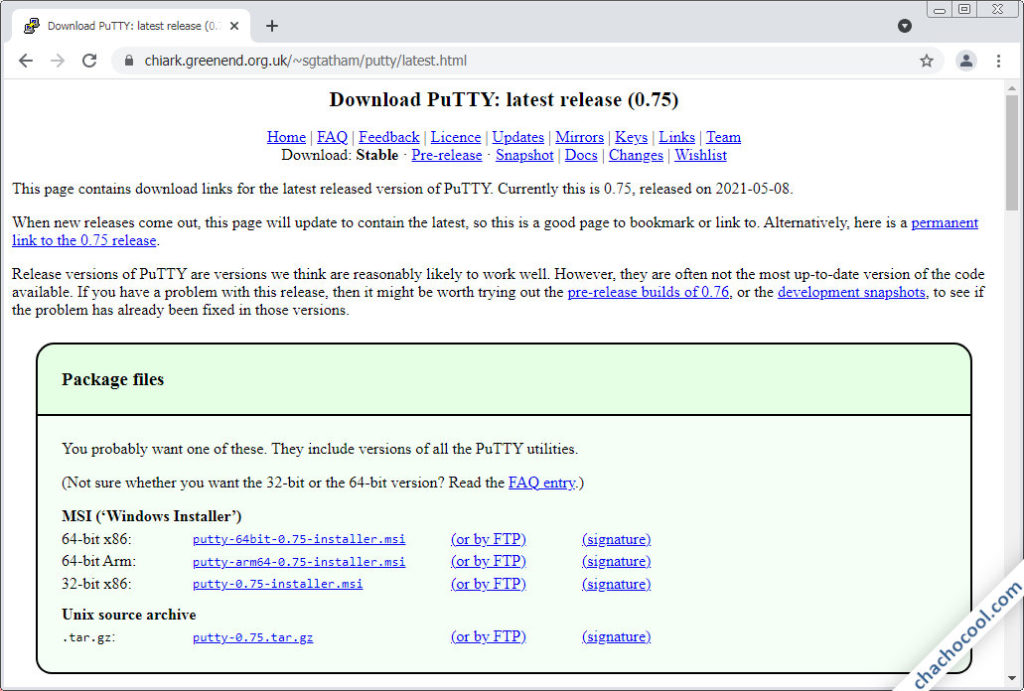Open the FAQ link in navigation

332,137
